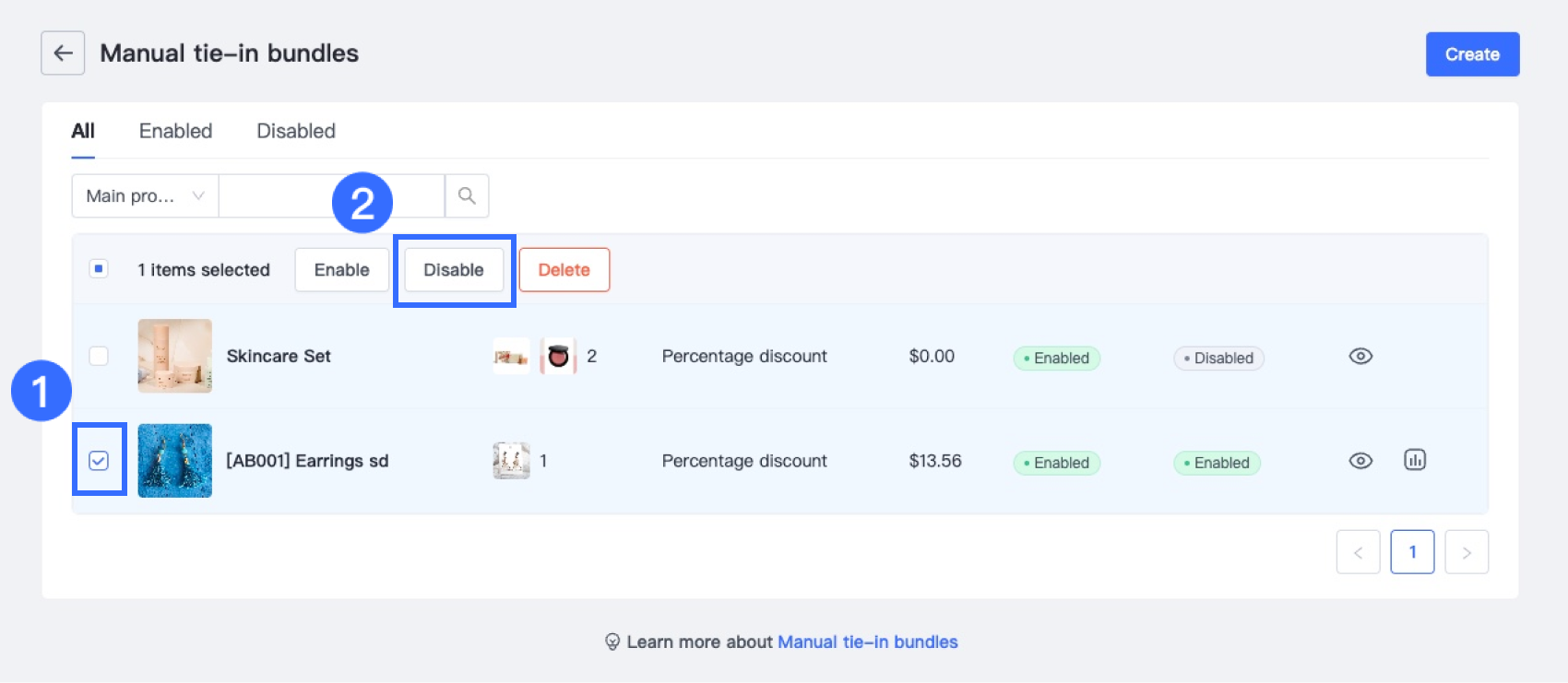This screenshot has height=683, width=1568.
Task: Click the Create button
Action: pyautogui.click(x=1472, y=54)
